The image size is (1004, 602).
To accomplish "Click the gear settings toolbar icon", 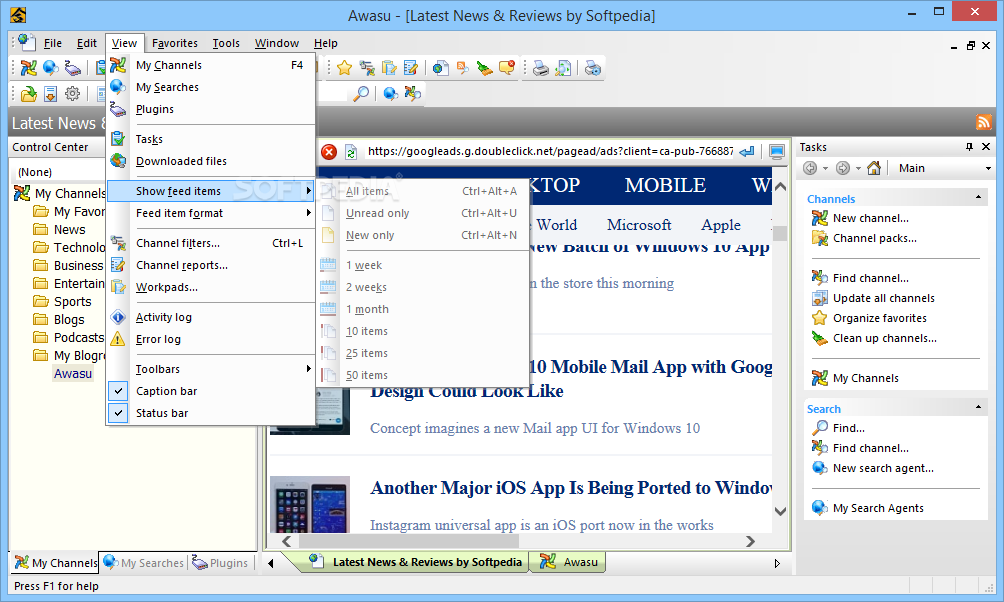I will (72, 94).
